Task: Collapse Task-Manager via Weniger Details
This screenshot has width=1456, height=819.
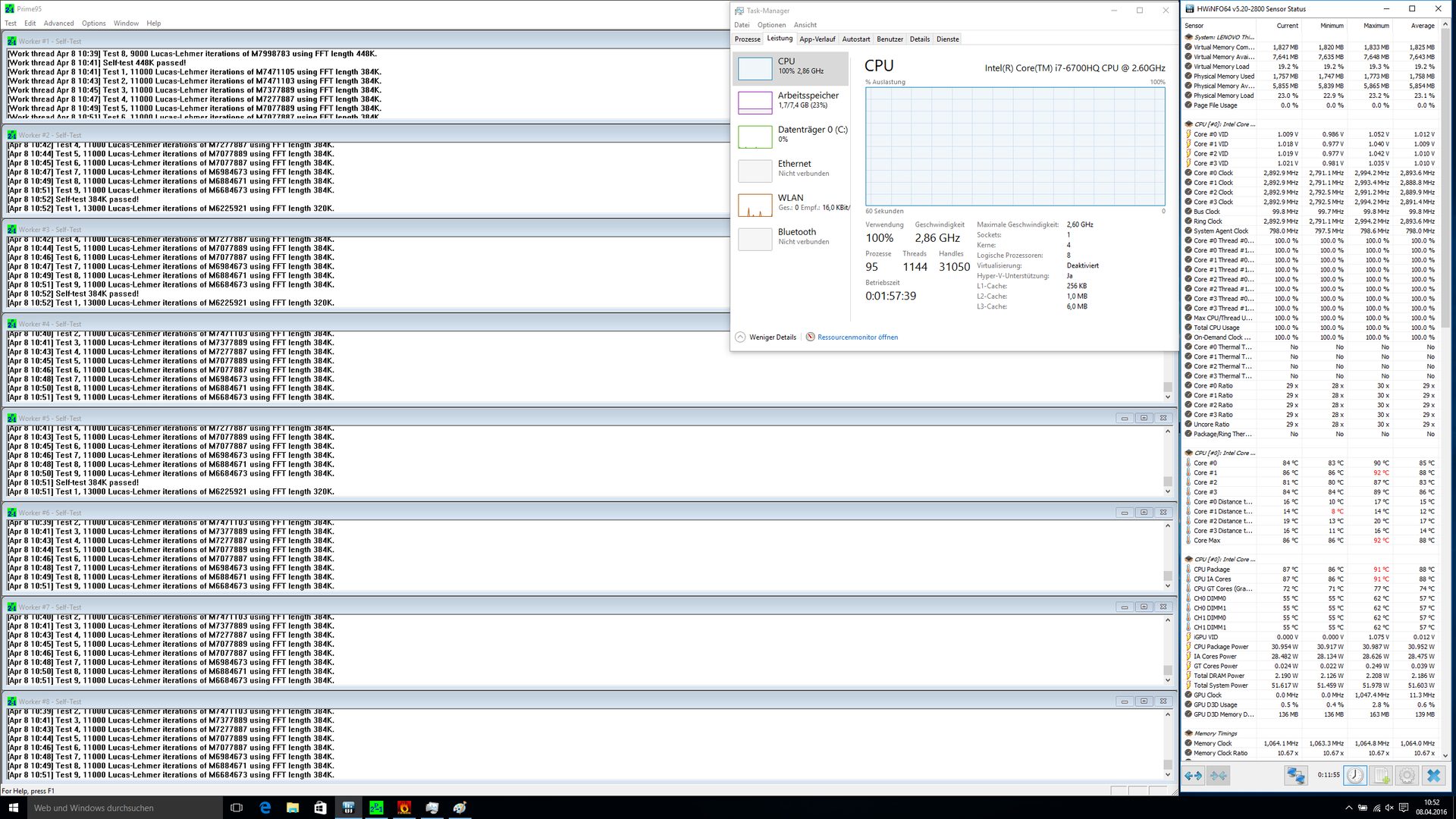Action: click(x=766, y=337)
